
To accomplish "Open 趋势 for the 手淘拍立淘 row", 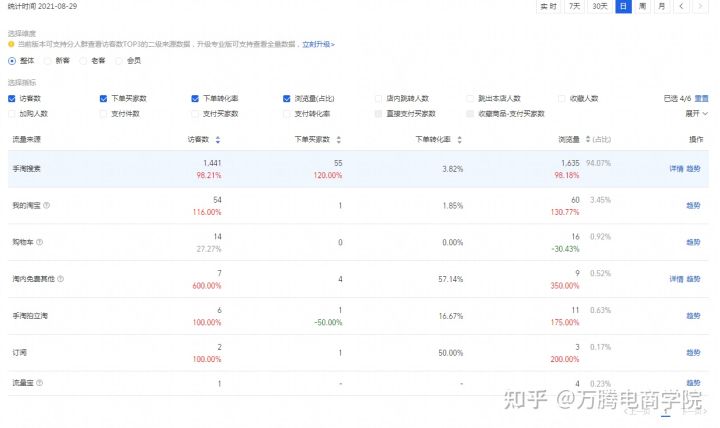I will pos(693,315).
